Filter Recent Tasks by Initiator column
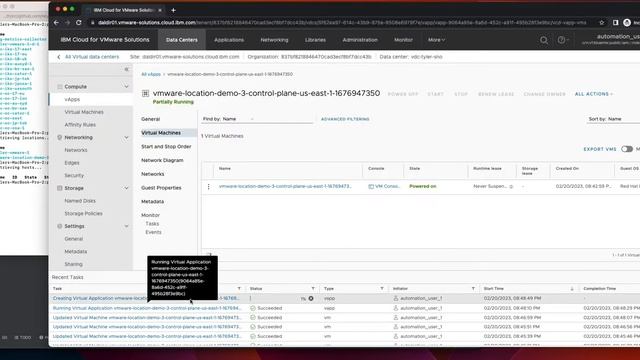Screen dimensions: 640x360 473,289
